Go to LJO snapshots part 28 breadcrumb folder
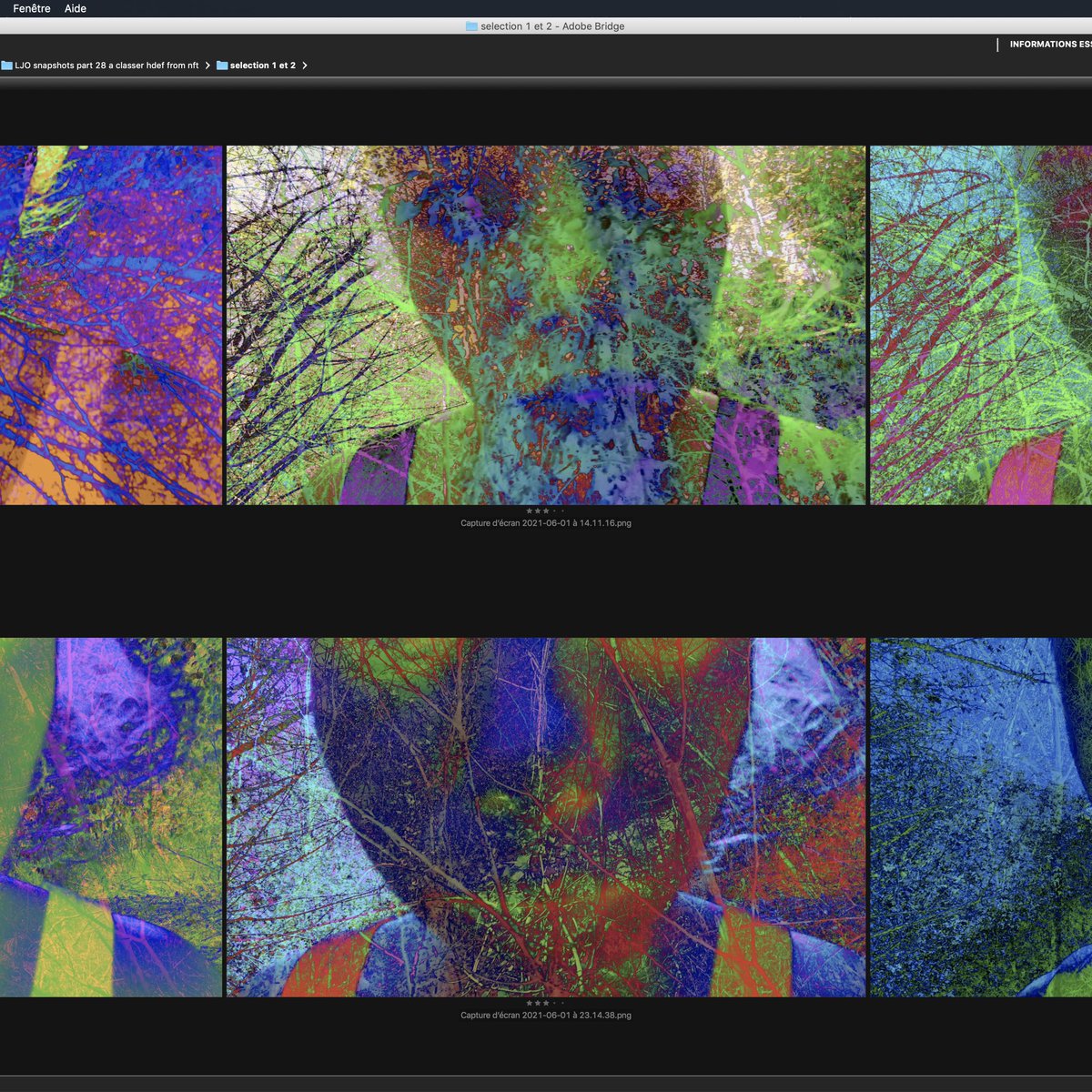Image resolution: width=1092 pixels, height=1092 pixels. pos(106,66)
